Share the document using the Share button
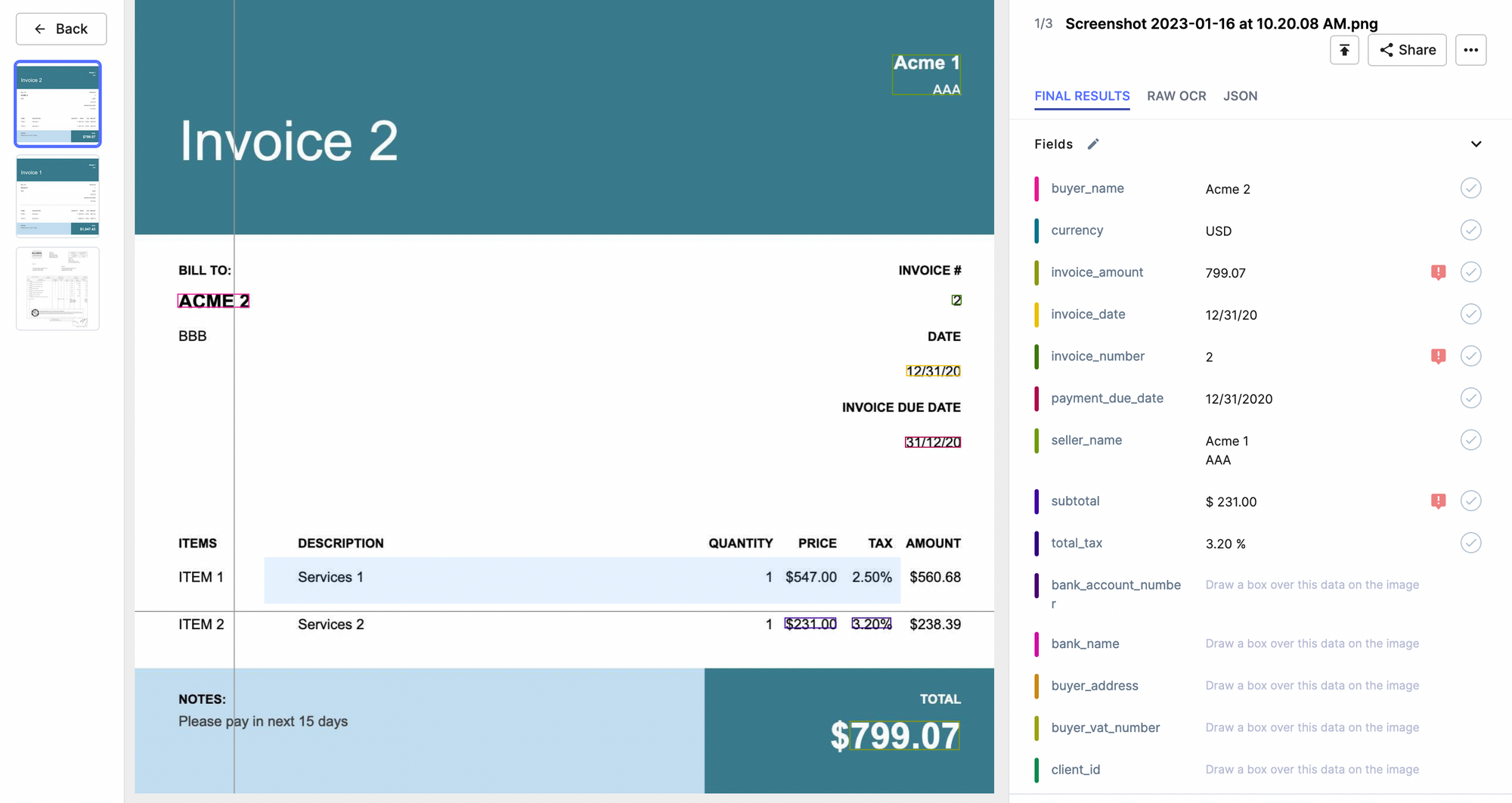The width and height of the screenshot is (1512, 803). pyautogui.click(x=1407, y=50)
